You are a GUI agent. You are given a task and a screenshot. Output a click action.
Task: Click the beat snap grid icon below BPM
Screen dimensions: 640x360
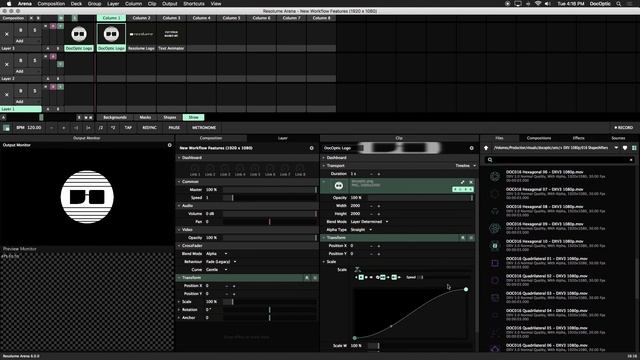click(x=6, y=128)
